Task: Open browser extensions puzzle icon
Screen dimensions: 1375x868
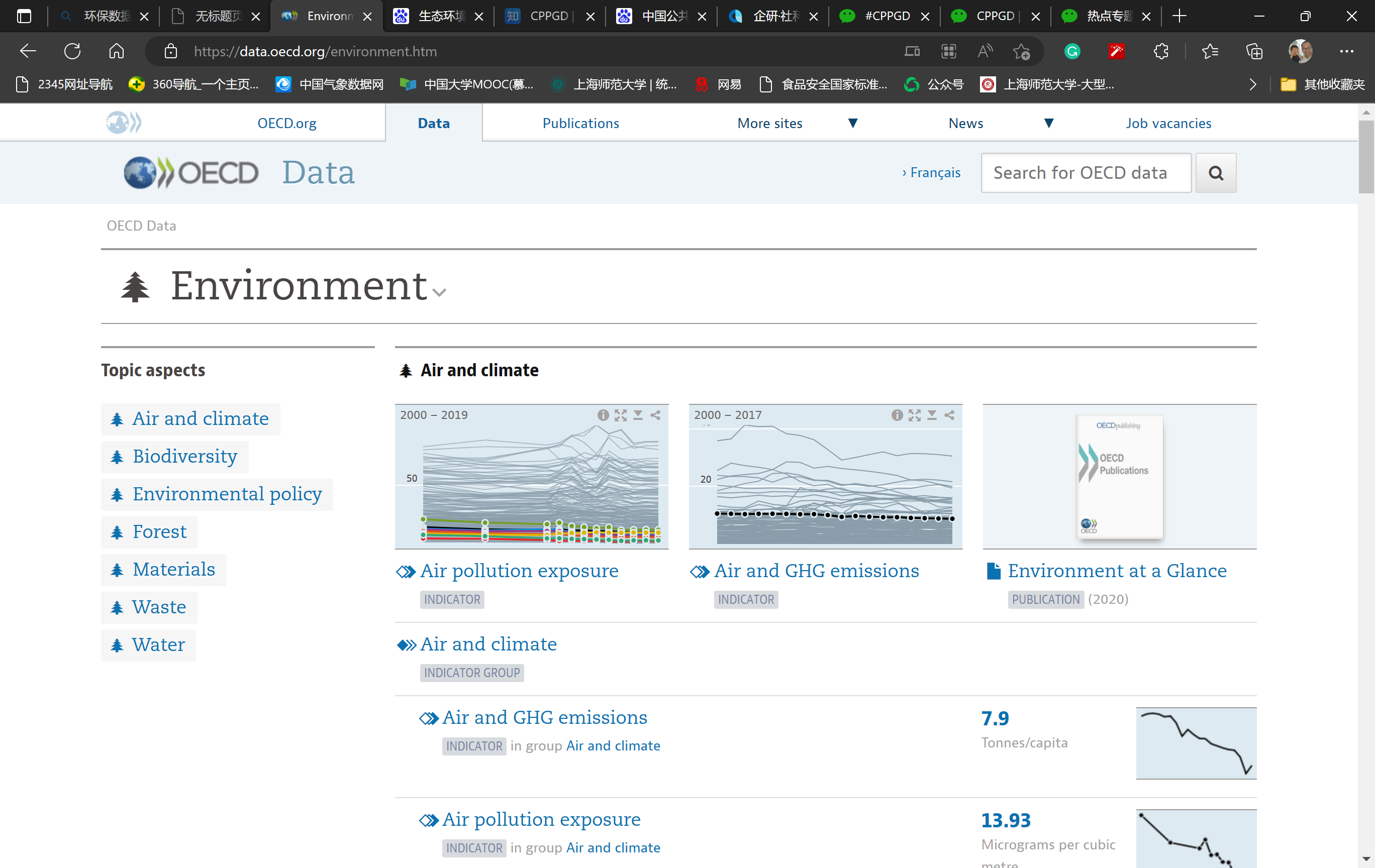Action: pos(1161,51)
